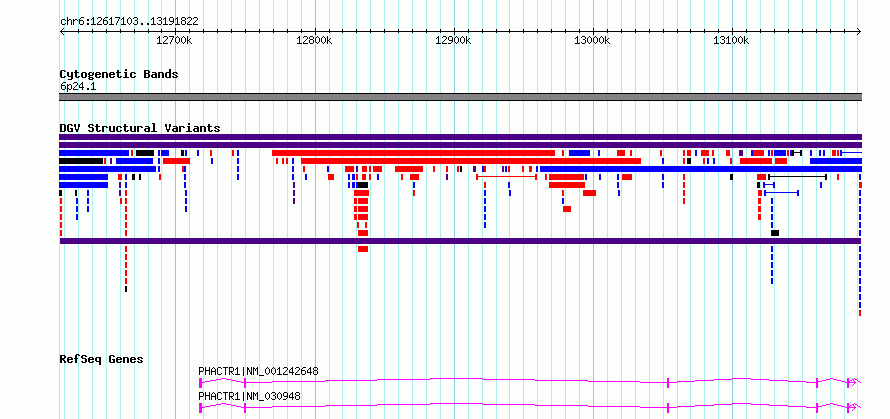The image size is (890, 419).
Task: Select the topmost purple full-width variant bar
Action: click(460, 137)
